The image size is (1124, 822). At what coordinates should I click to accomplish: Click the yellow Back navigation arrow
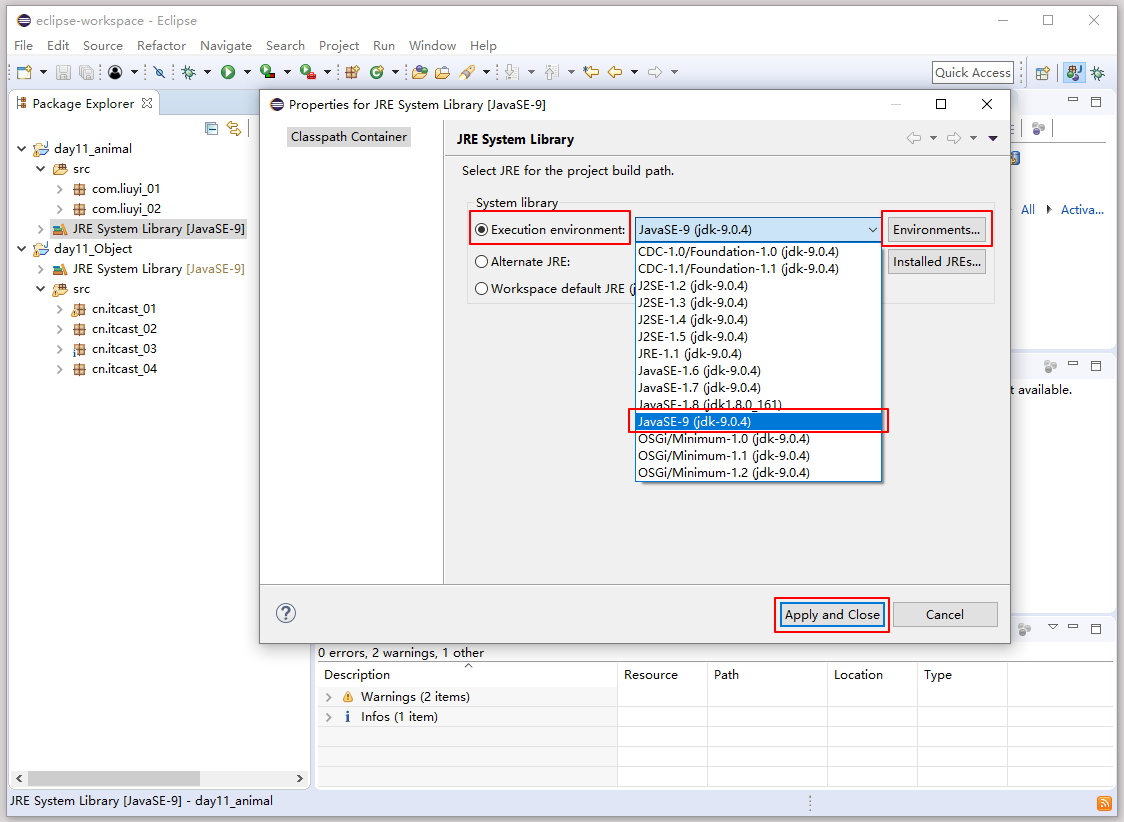click(x=614, y=72)
